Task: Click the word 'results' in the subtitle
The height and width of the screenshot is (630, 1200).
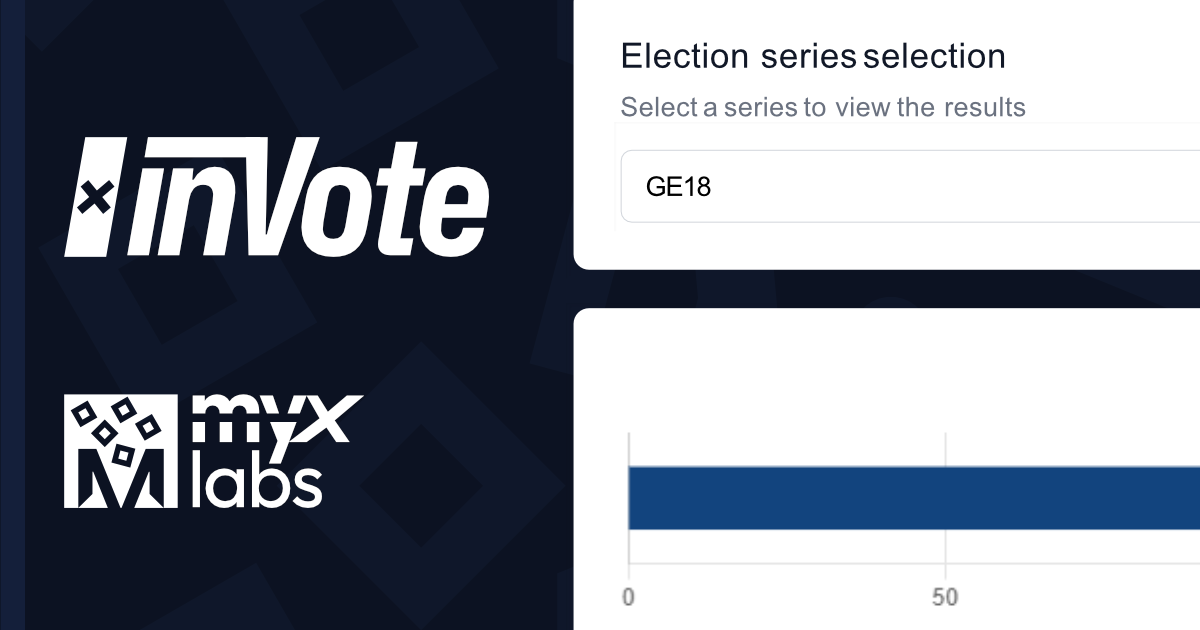Action: [984, 107]
